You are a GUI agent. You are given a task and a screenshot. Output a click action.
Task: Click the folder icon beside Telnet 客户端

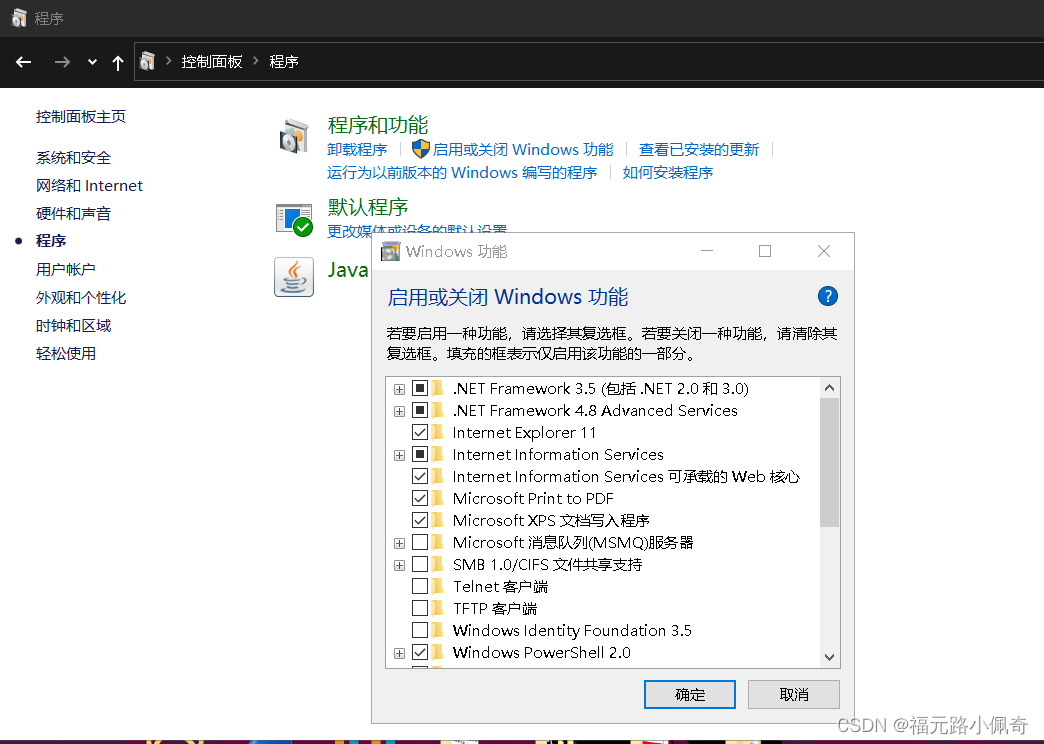(x=437, y=586)
